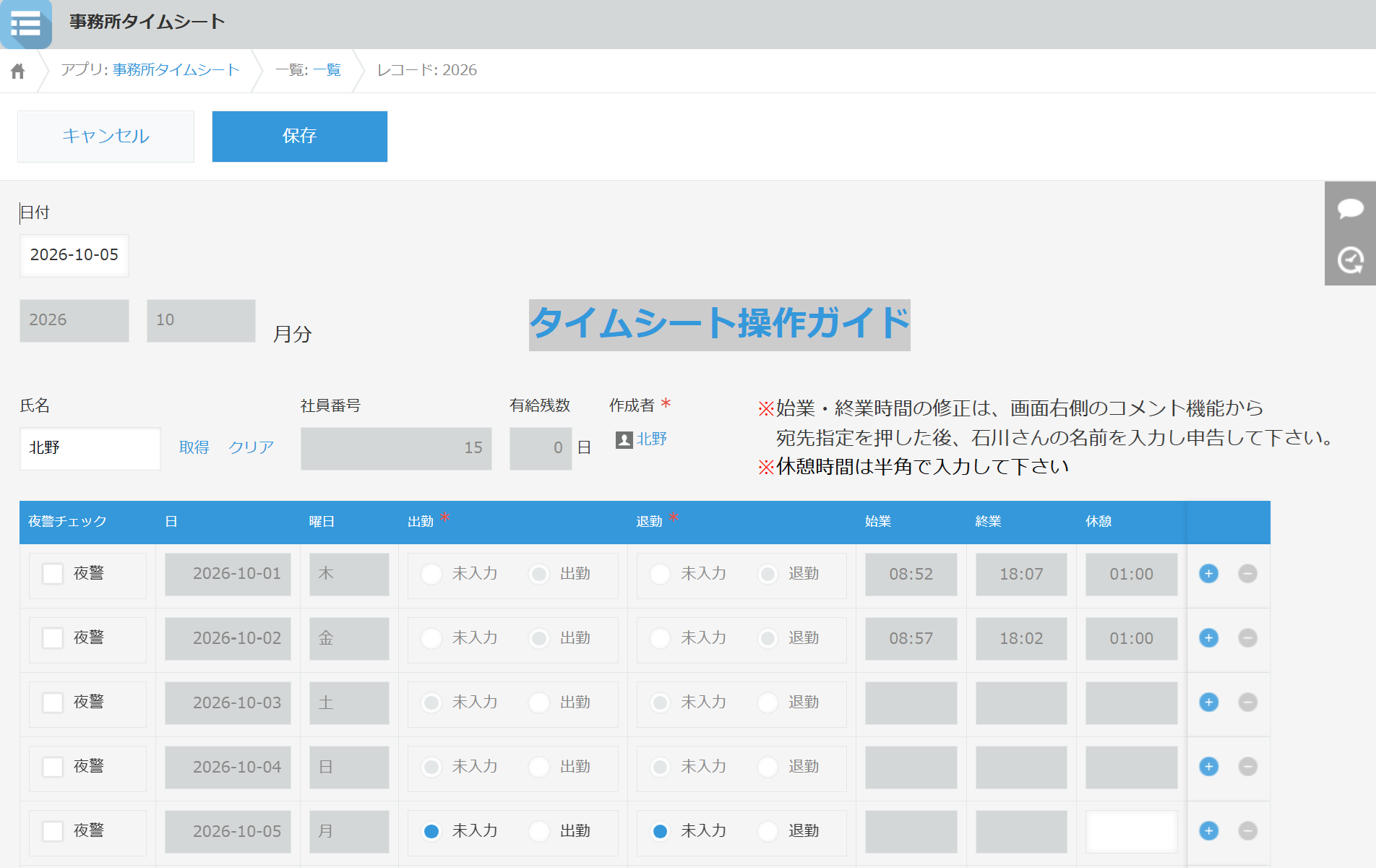1376x868 pixels.
Task: Click the month field showing 10
Action: (201, 320)
